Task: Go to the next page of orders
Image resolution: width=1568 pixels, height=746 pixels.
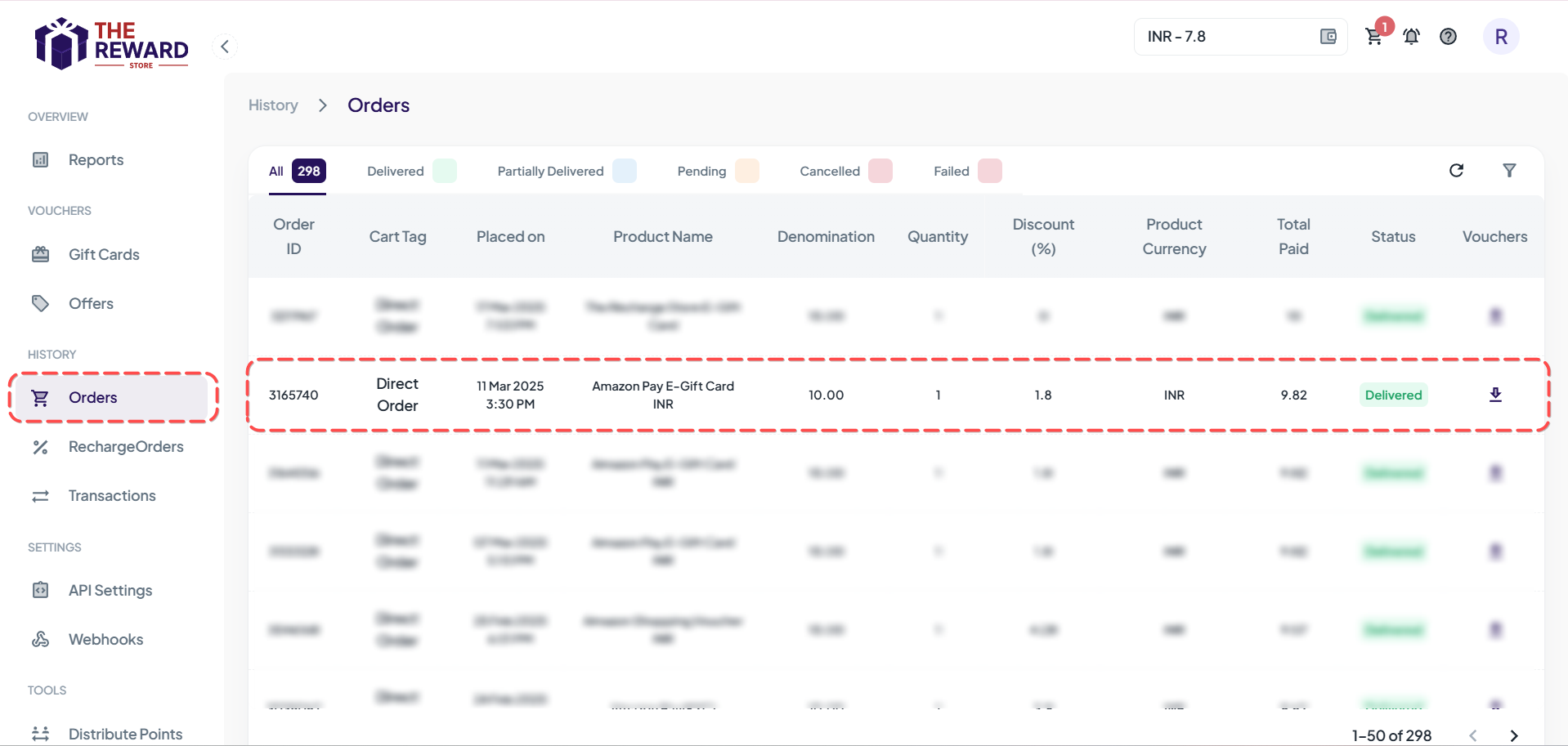Action: click(x=1513, y=735)
